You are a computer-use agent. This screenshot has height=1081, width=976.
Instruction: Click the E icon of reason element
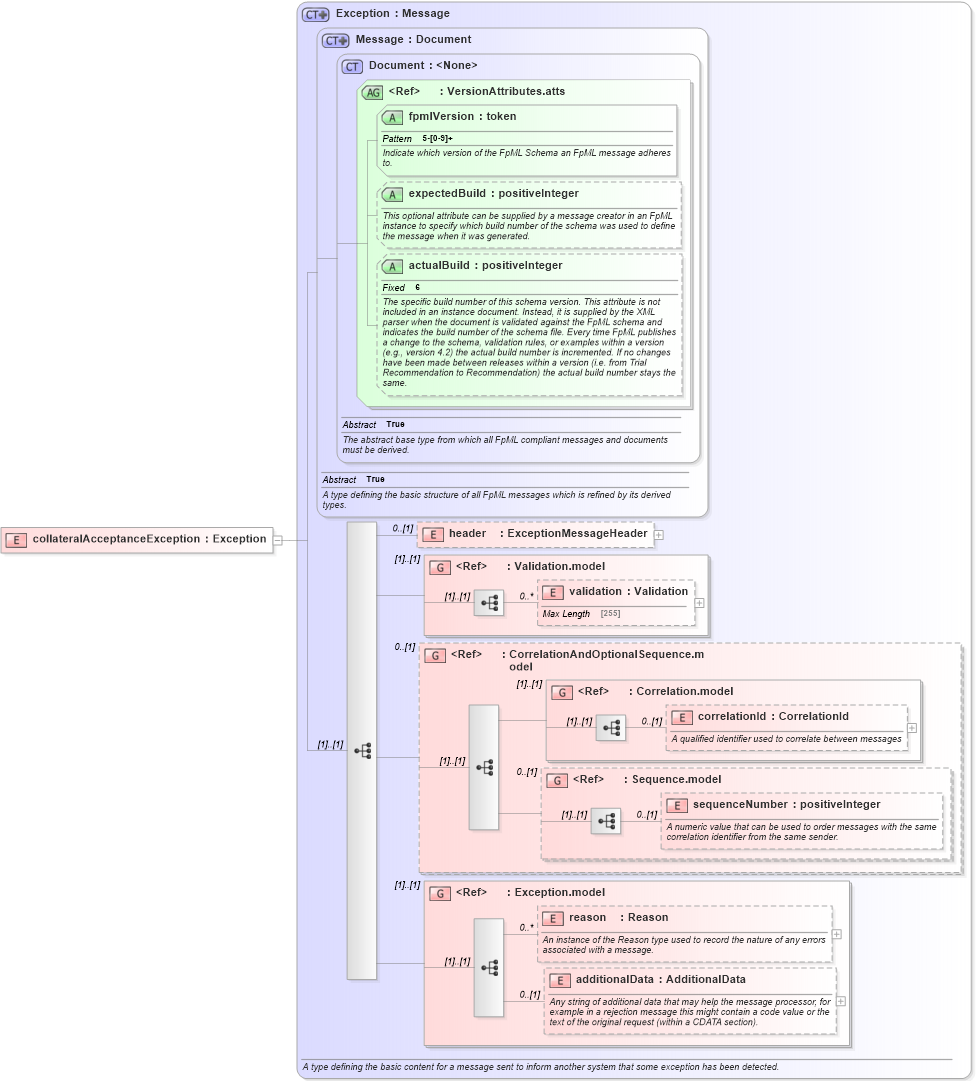[x=553, y=918]
